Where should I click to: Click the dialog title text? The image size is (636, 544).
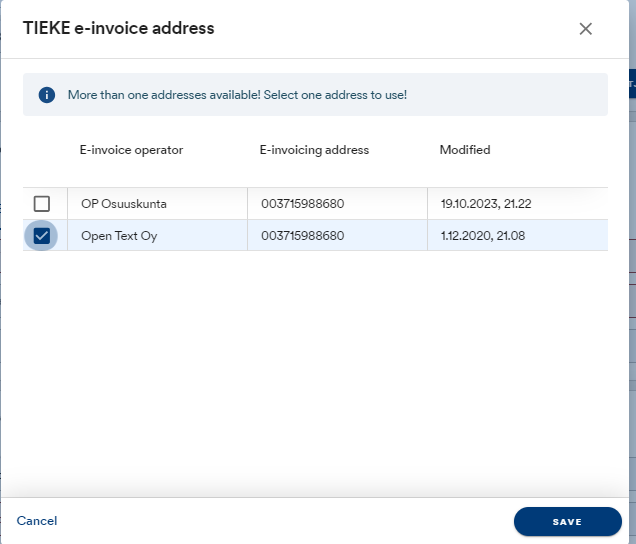click(x=119, y=28)
